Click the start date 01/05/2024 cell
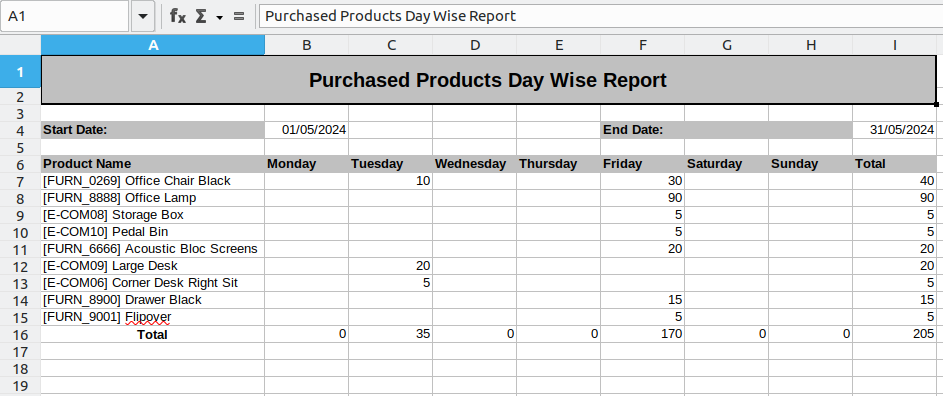This screenshot has height=396, width=943. click(307, 130)
